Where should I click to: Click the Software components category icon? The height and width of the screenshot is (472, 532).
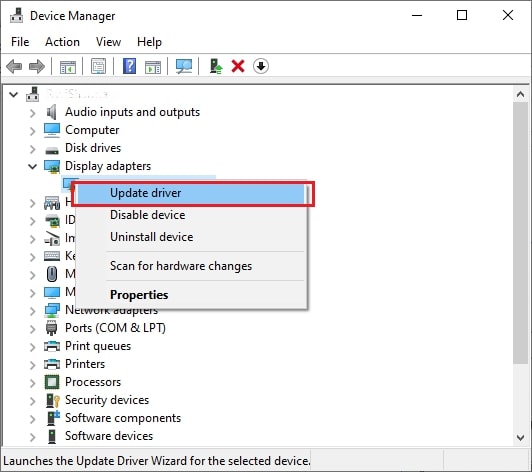pyautogui.click(x=53, y=418)
